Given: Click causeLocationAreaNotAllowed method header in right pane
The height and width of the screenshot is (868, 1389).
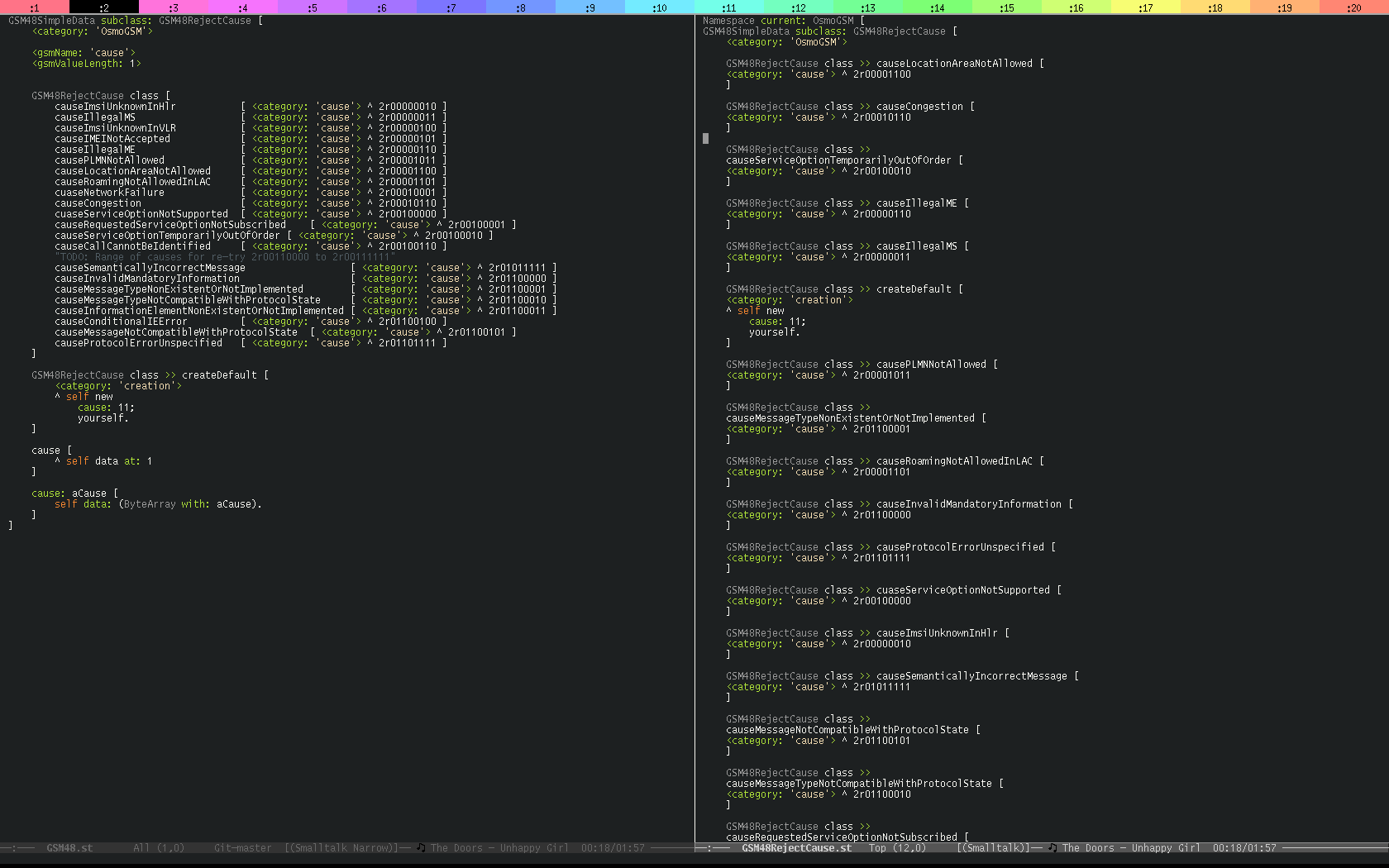Looking at the screenshot, I should (885, 64).
